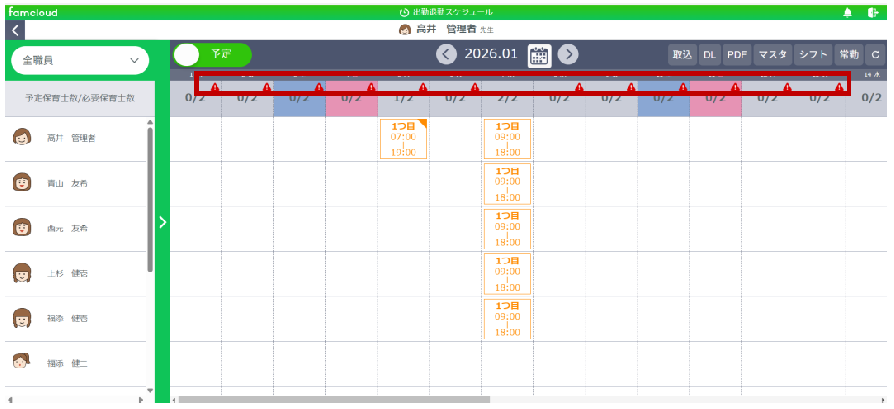This screenshot has width=894, height=409.
Task: Open the マスタ menu
Action: 772,55
